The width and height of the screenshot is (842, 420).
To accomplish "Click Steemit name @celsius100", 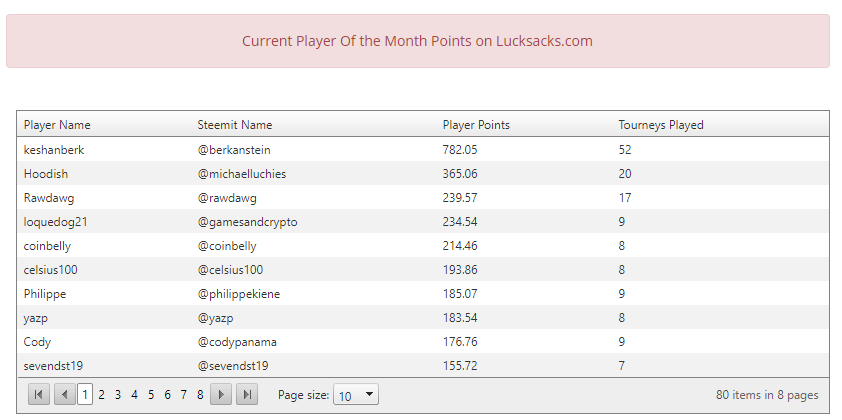I will click(x=230, y=270).
